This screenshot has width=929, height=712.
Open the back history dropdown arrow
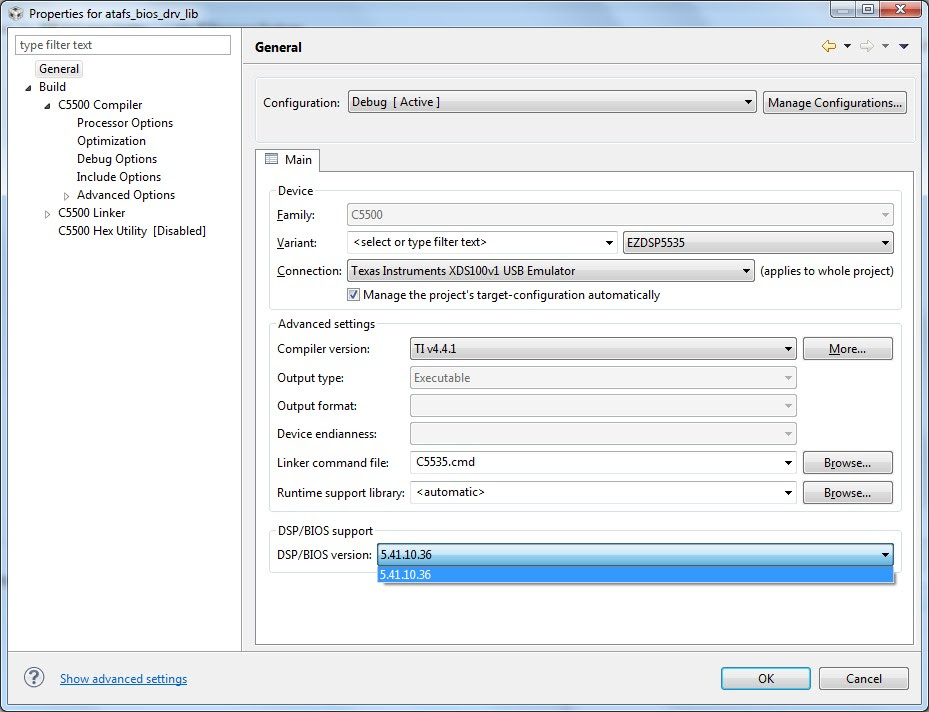point(847,46)
